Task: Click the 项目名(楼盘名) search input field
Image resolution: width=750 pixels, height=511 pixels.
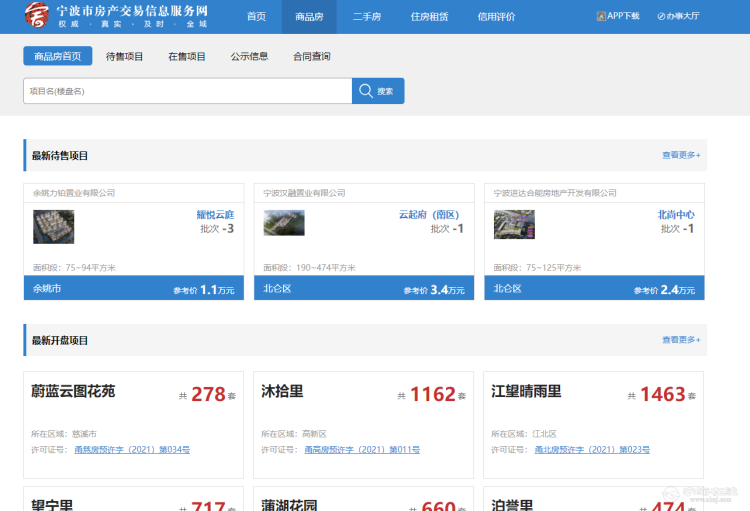Action: [x=187, y=91]
